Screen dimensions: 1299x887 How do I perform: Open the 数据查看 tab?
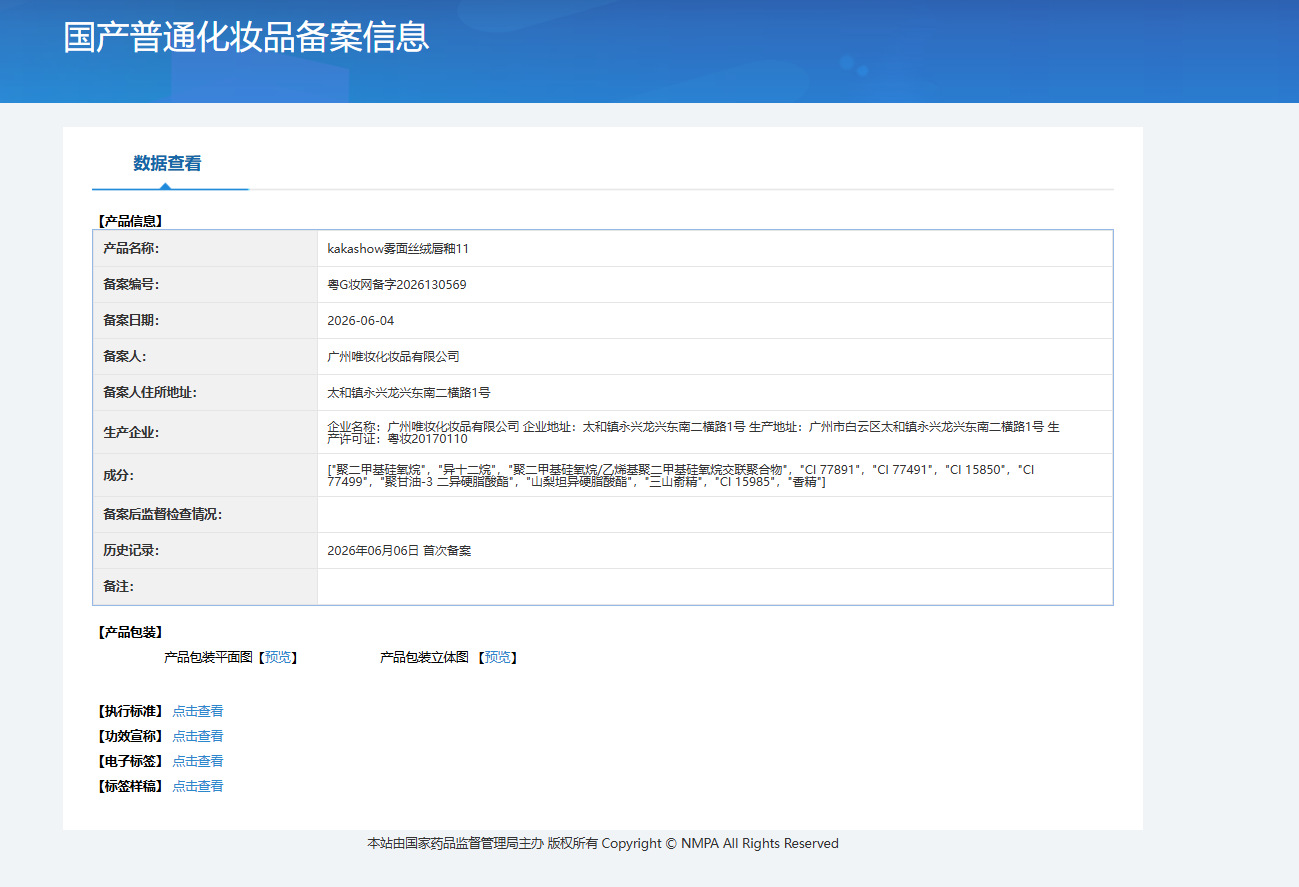(168, 163)
